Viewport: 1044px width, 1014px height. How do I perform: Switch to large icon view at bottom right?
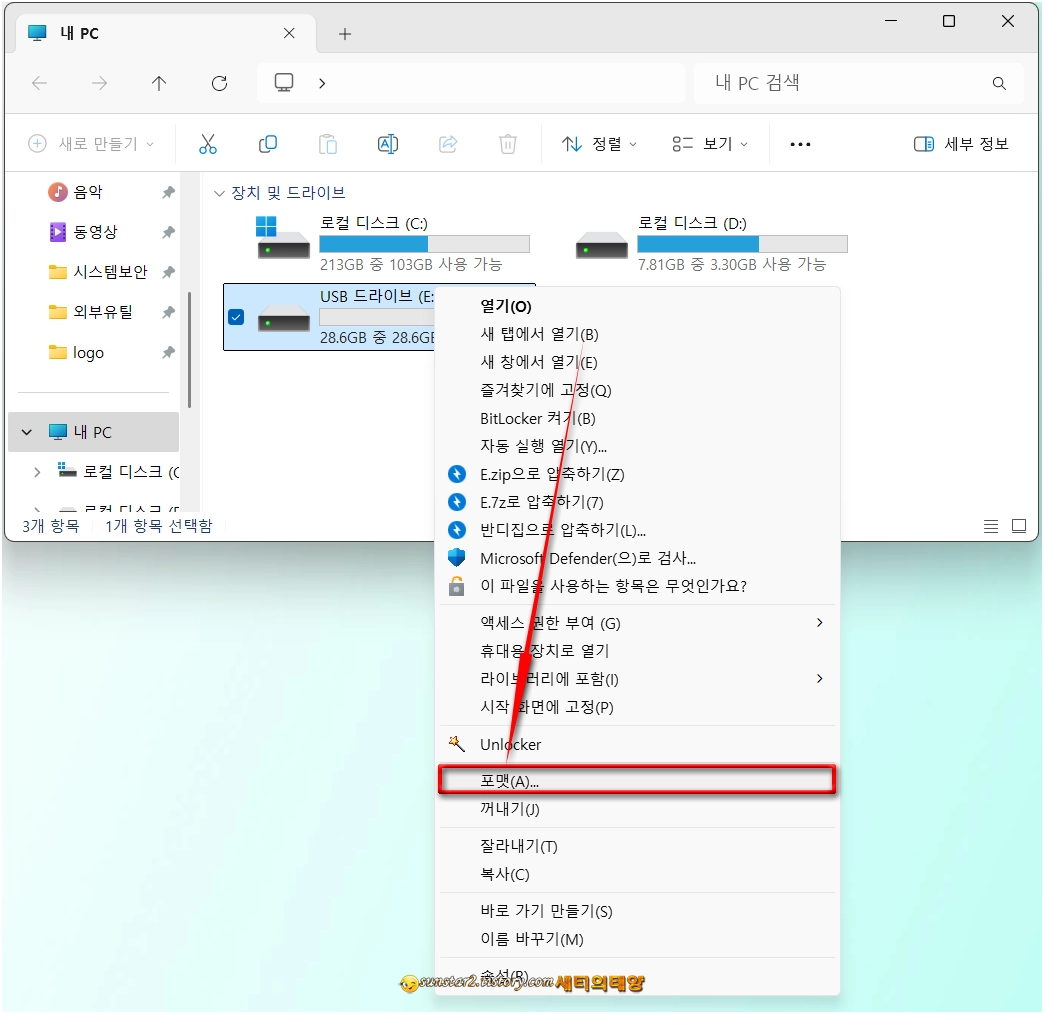pyautogui.click(x=1018, y=525)
